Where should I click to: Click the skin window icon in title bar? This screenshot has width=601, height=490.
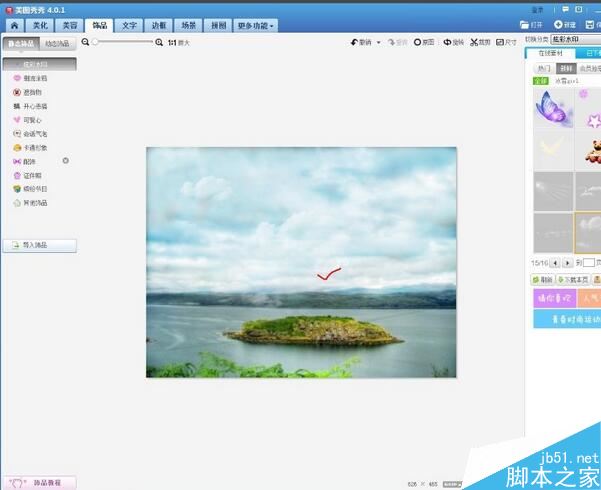579,9
